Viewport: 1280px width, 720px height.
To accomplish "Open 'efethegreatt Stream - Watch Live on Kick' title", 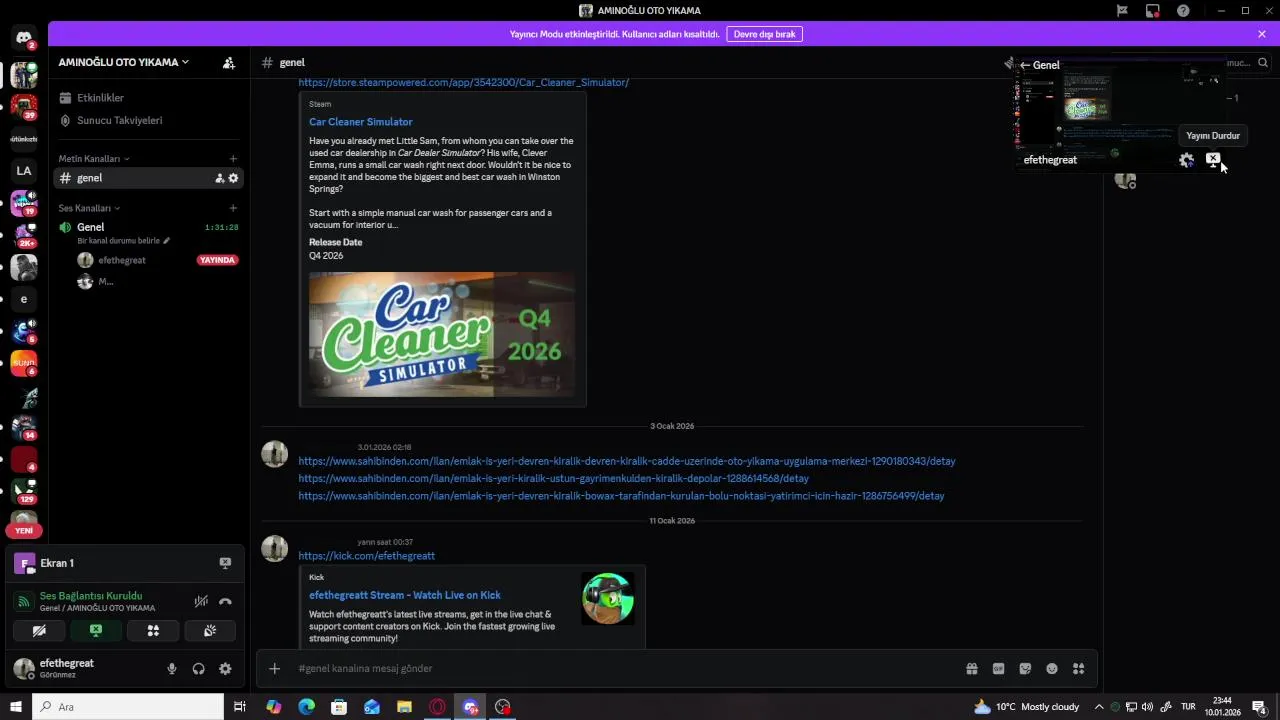I will pyautogui.click(x=405, y=595).
